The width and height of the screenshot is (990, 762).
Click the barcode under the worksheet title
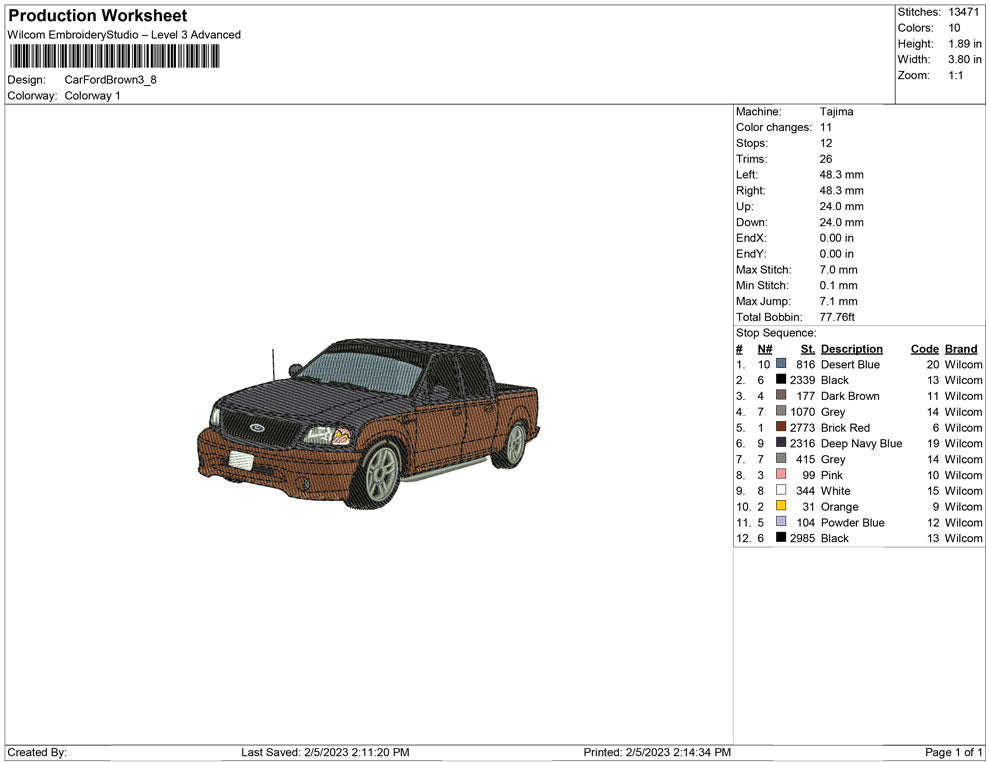click(x=114, y=55)
